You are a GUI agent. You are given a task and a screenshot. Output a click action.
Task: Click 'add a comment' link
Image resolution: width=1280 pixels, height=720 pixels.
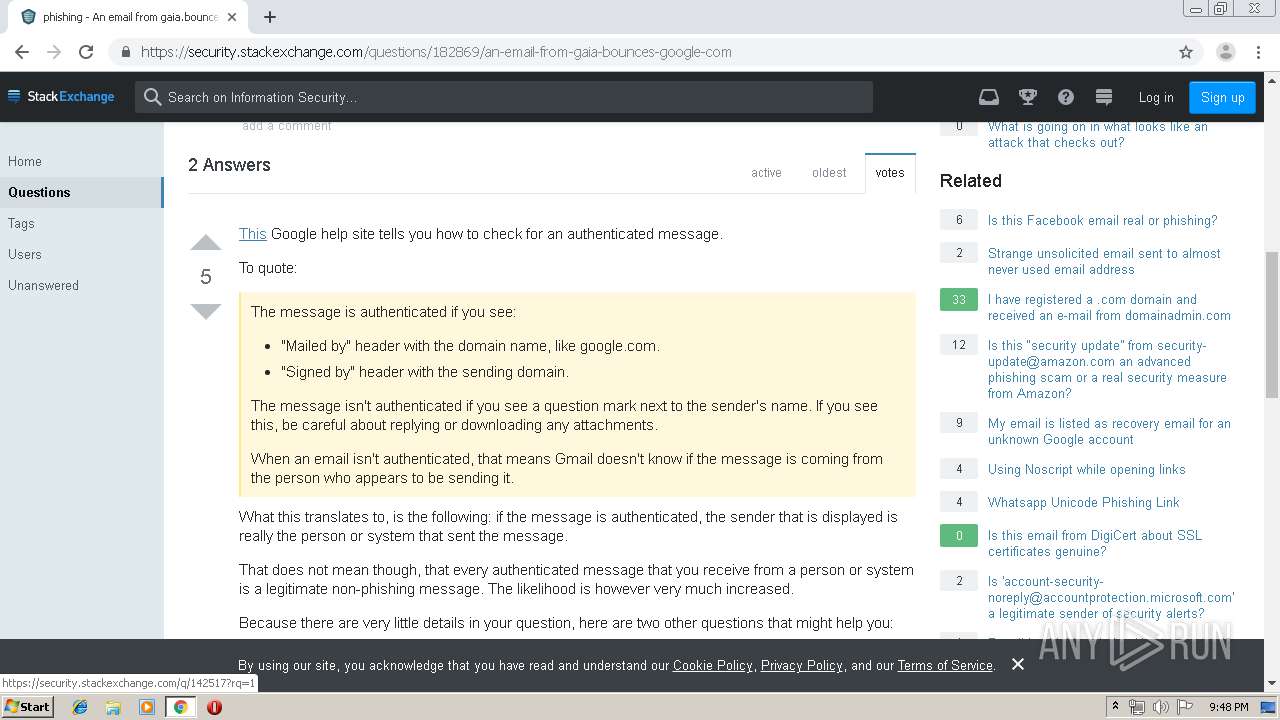pyautogui.click(x=286, y=126)
